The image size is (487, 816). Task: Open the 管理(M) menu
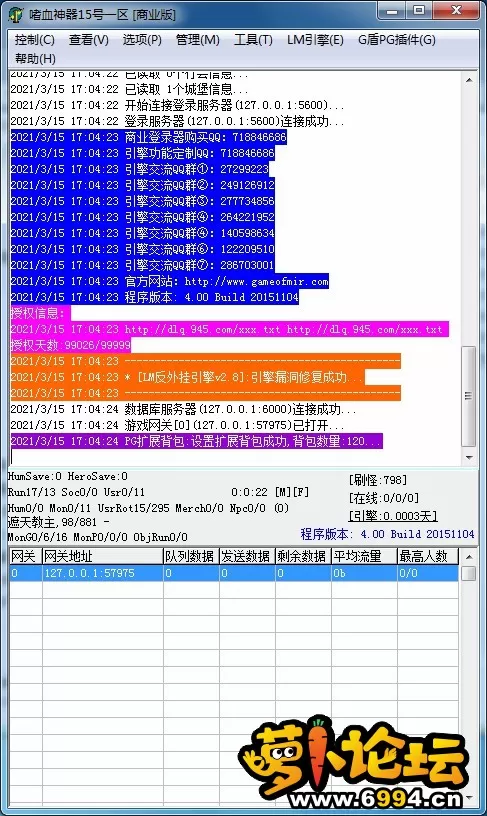197,40
